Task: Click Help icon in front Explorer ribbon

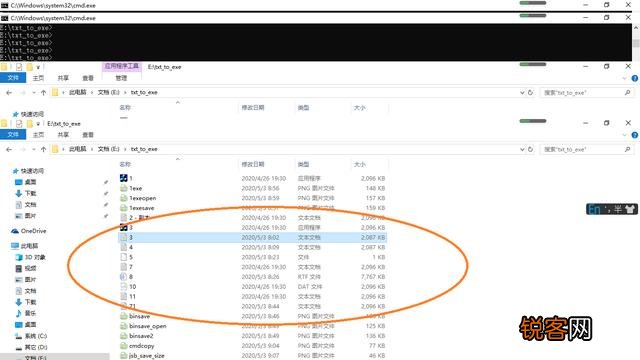Action: [635, 135]
